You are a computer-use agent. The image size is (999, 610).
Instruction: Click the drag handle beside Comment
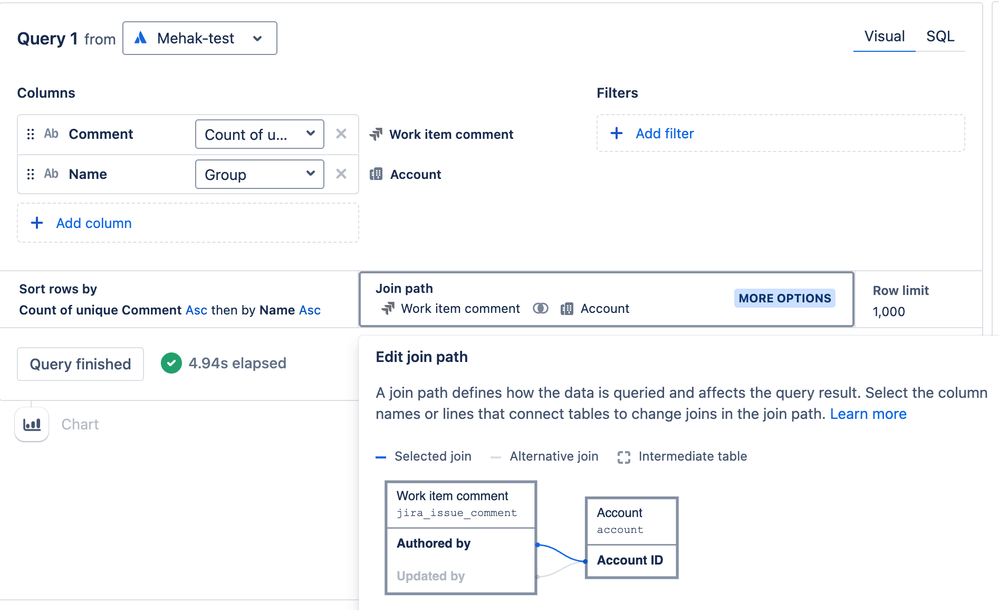[30, 134]
